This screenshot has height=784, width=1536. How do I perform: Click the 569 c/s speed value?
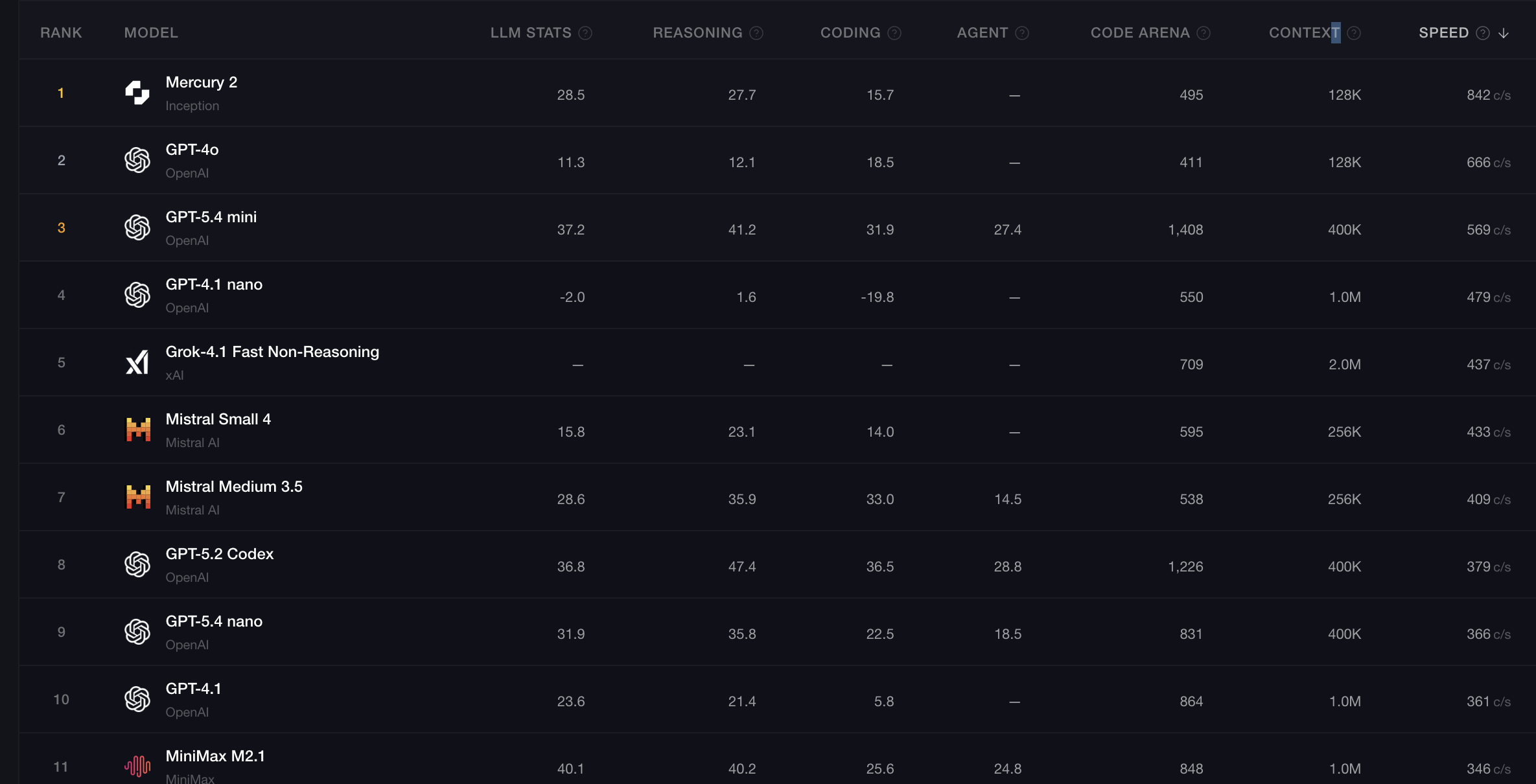tap(1489, 230)
